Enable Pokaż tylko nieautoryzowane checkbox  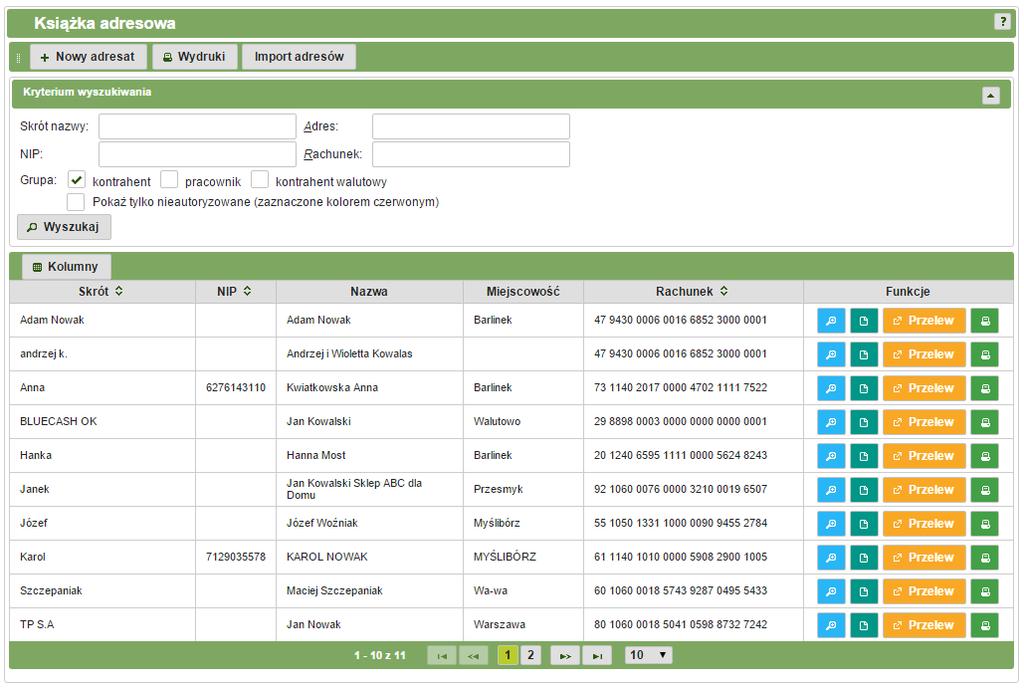point(76,202)
